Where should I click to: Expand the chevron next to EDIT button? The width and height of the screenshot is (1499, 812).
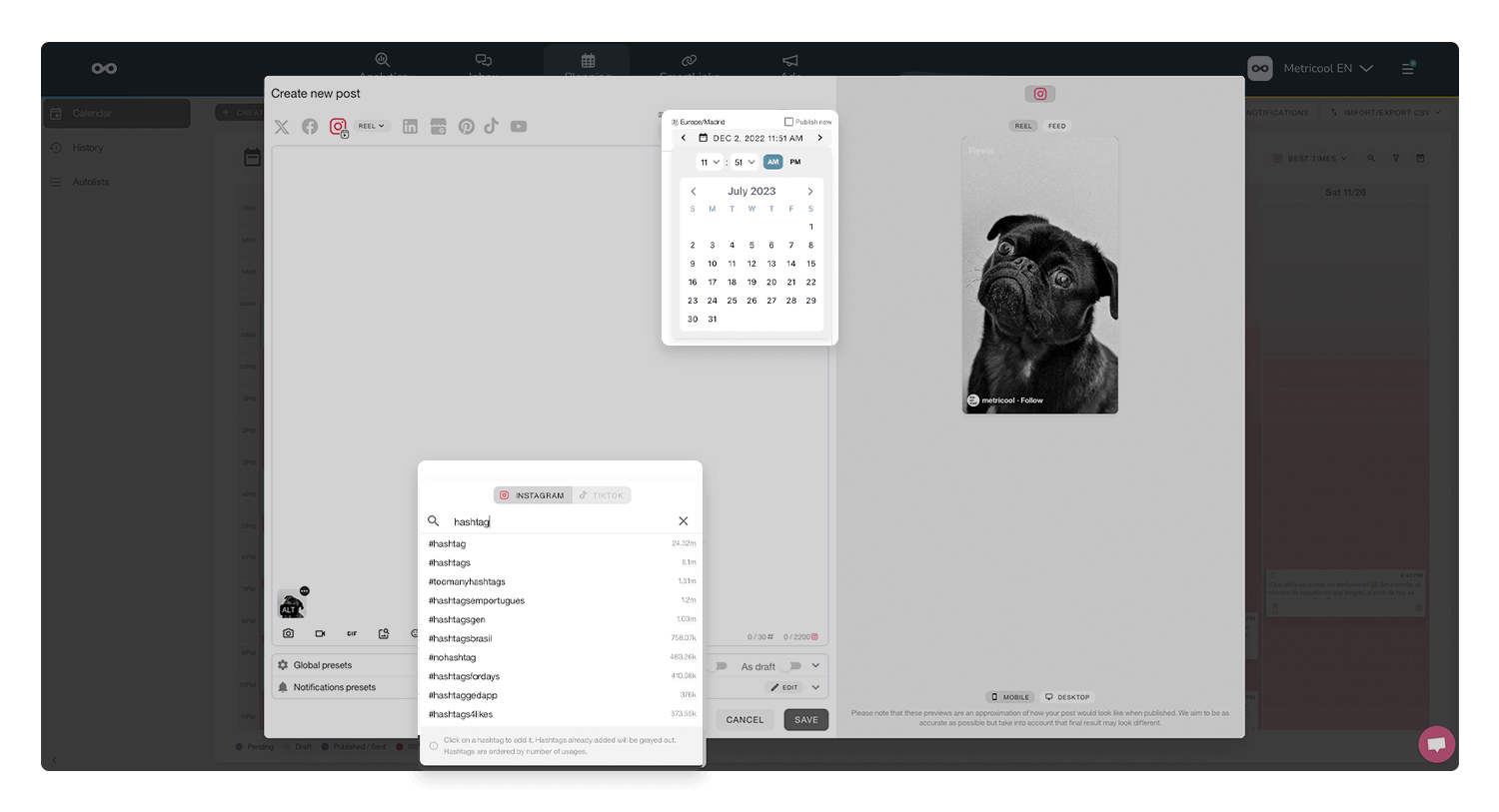pyautogui.click(x=815, y=687)
